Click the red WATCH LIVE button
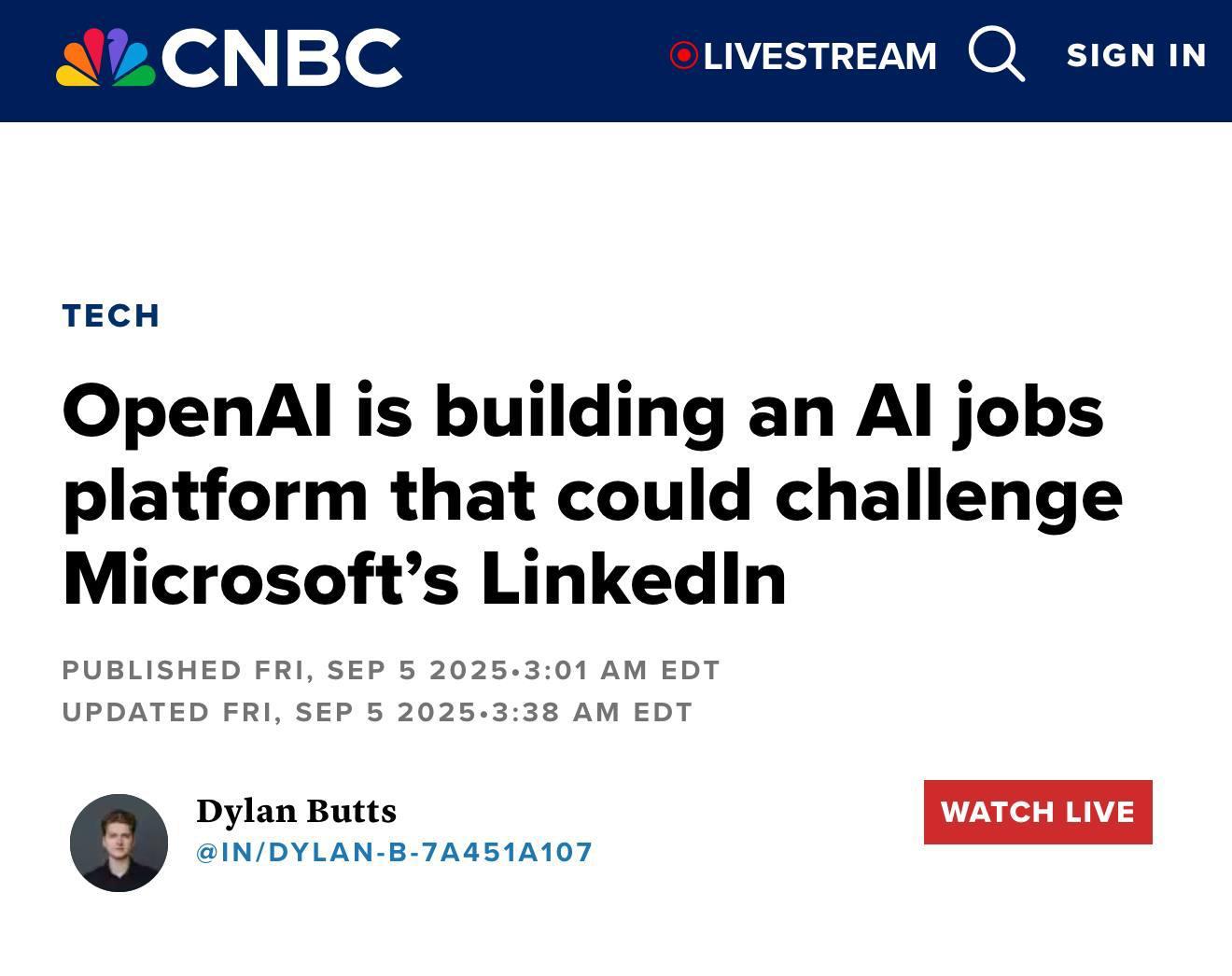The height and width of the screenshot is (976, 1232). (1038, 812)
